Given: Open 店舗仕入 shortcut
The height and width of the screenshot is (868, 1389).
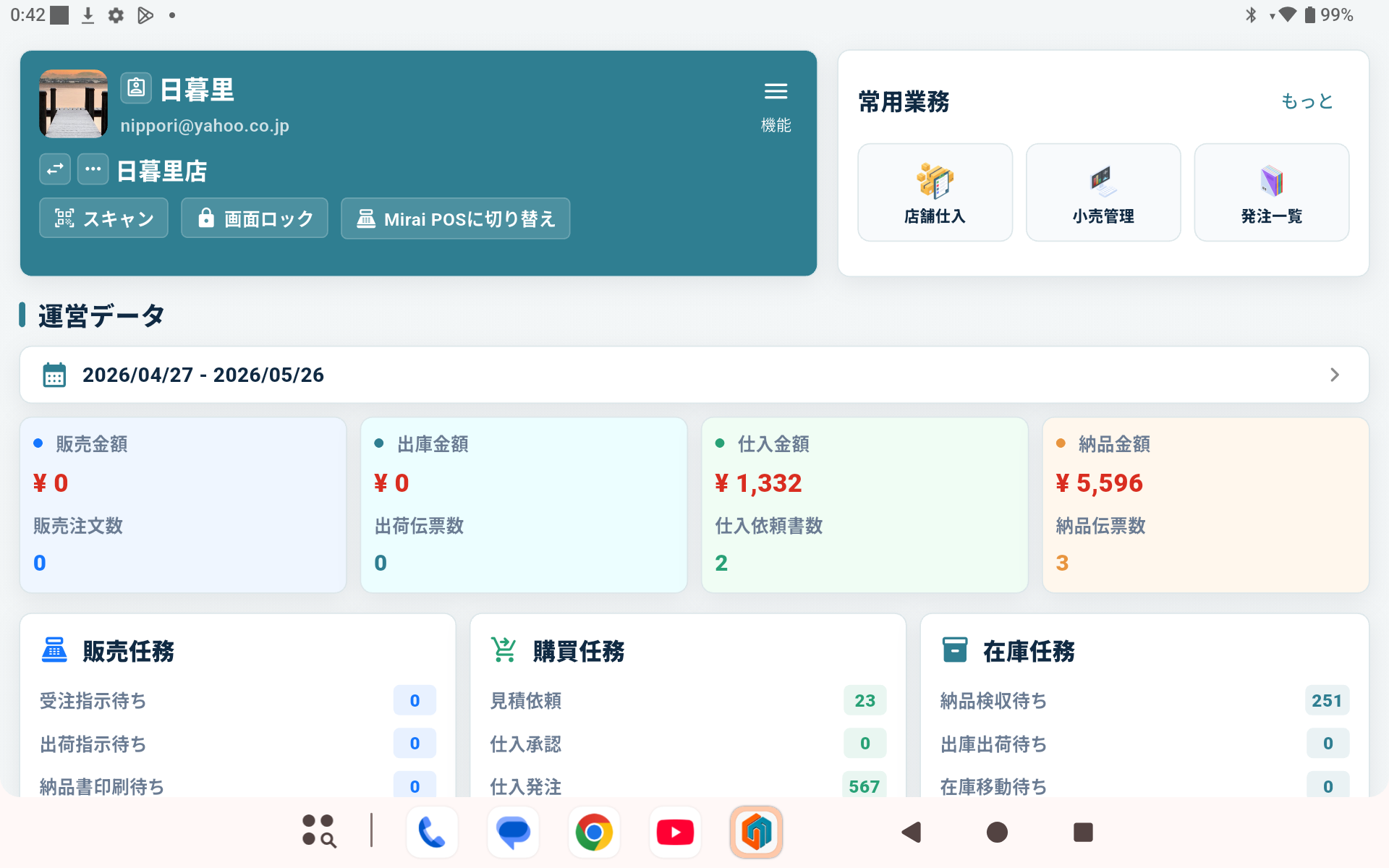Looking at the screenshot, I should tap(935, 192).
